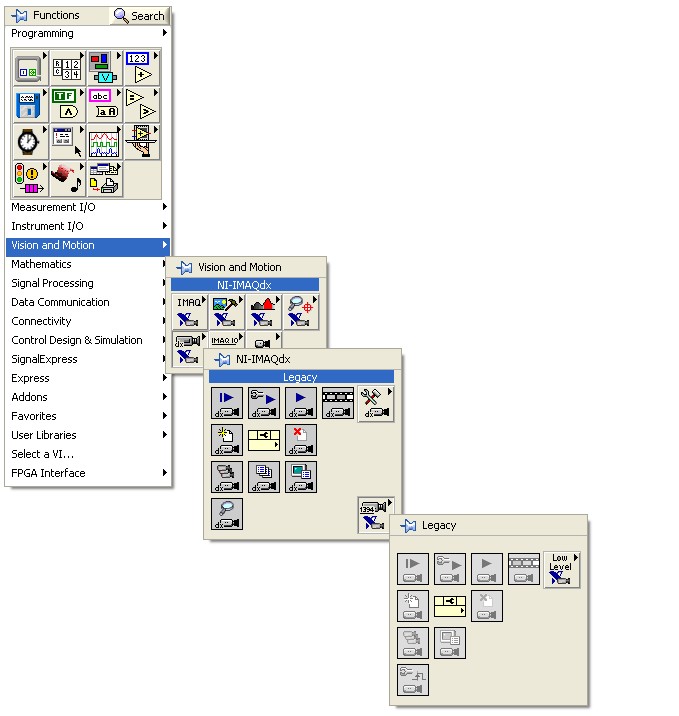Open the Measurement I/O menu entry
Viewport: 679px width, 716px height.
pos(88,207)
